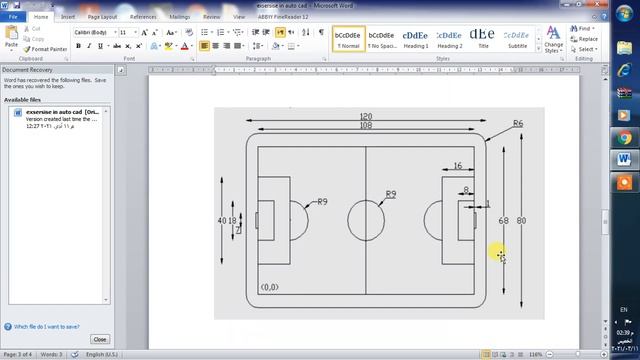Open the Multilevel list button
Viewport: 640px width, 360px height.
pos(236,33)
